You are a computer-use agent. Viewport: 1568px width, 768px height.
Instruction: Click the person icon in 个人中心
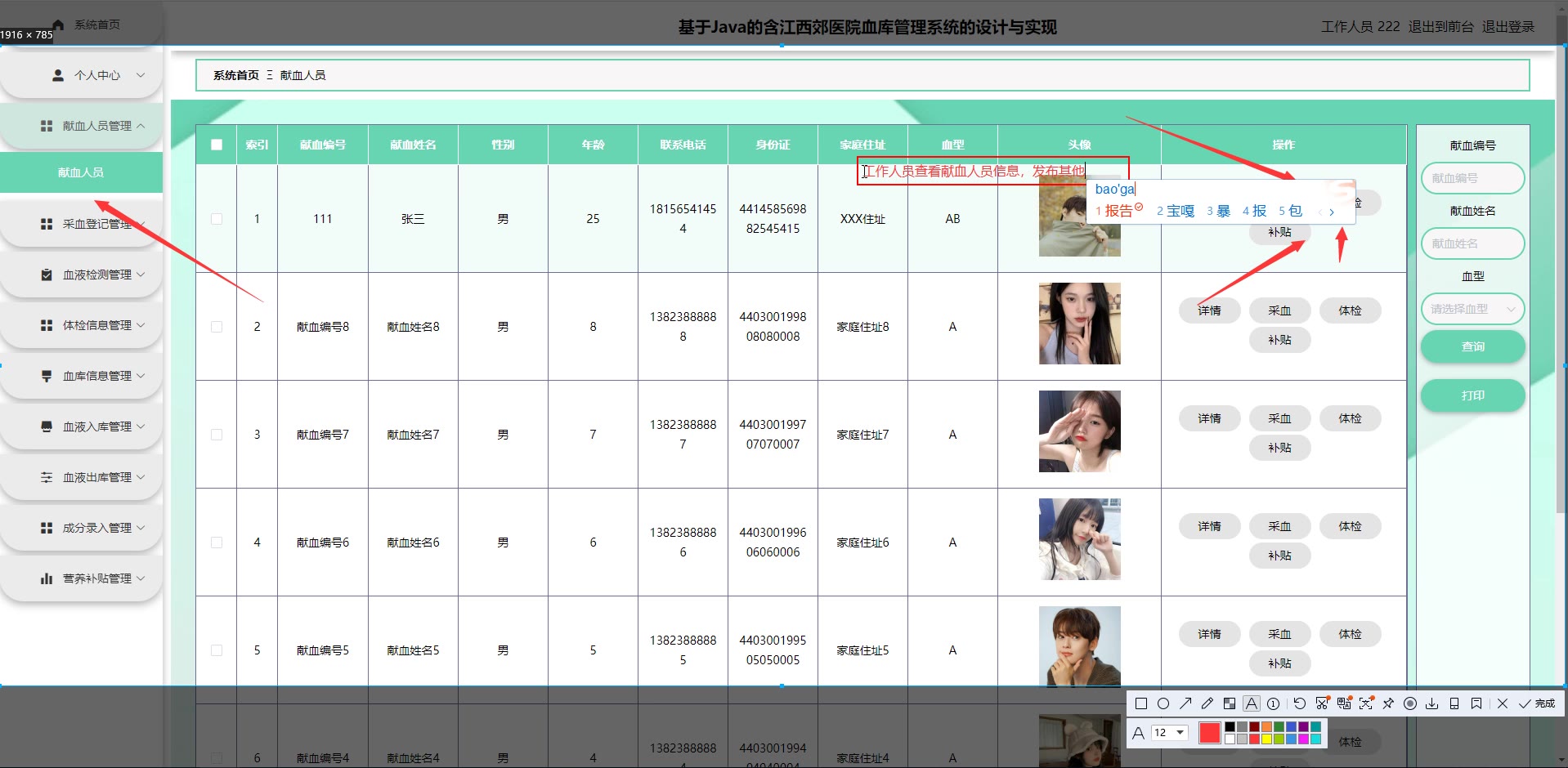click(x=58, y=75)
